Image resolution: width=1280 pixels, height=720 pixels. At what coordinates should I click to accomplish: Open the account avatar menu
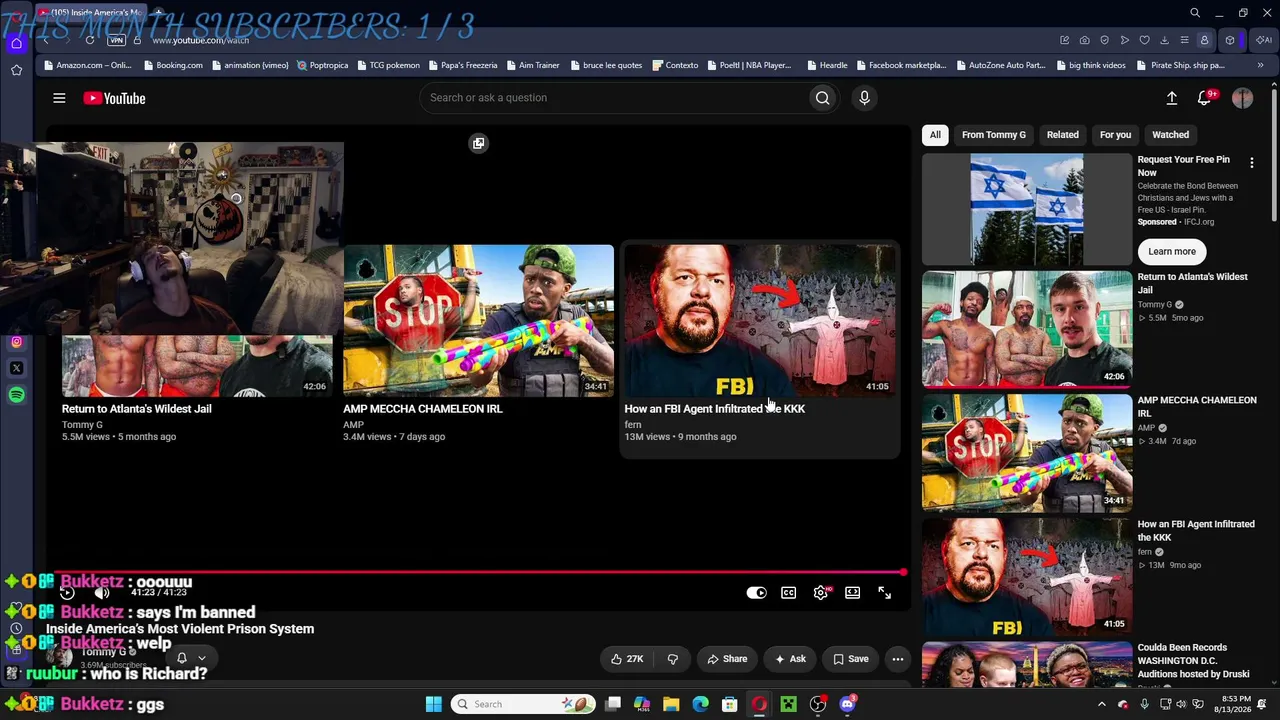[x=1242, y=98]
